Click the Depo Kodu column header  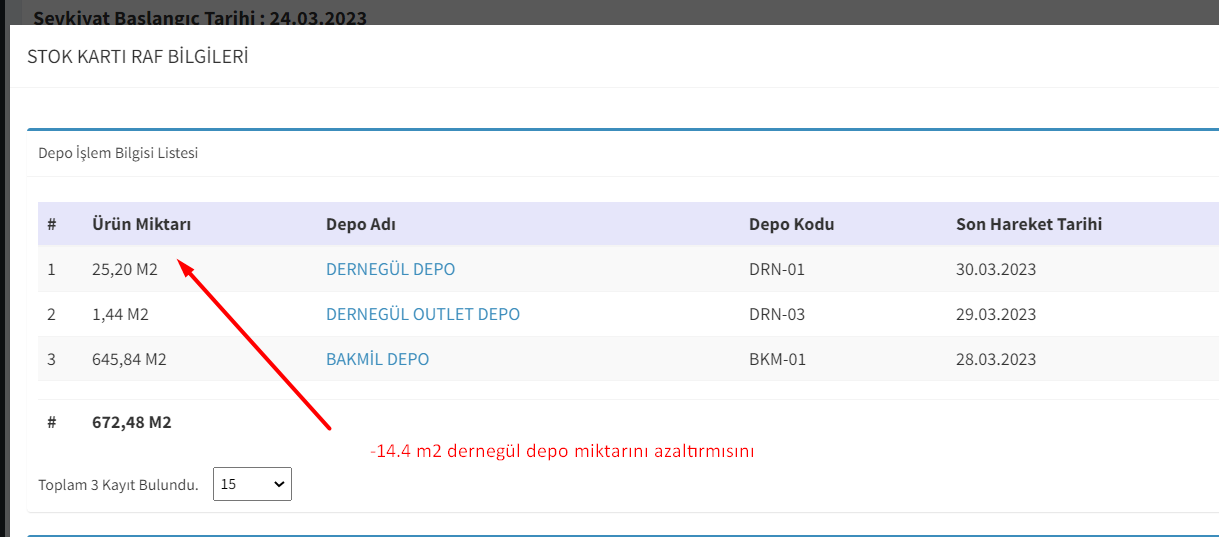pos(791,224)
